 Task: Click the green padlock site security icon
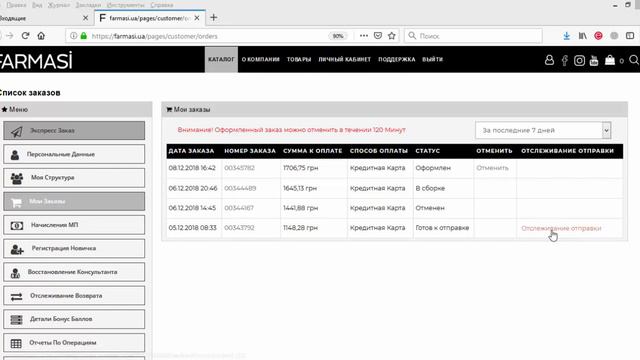pyautogui.click(x=84, y=36)
